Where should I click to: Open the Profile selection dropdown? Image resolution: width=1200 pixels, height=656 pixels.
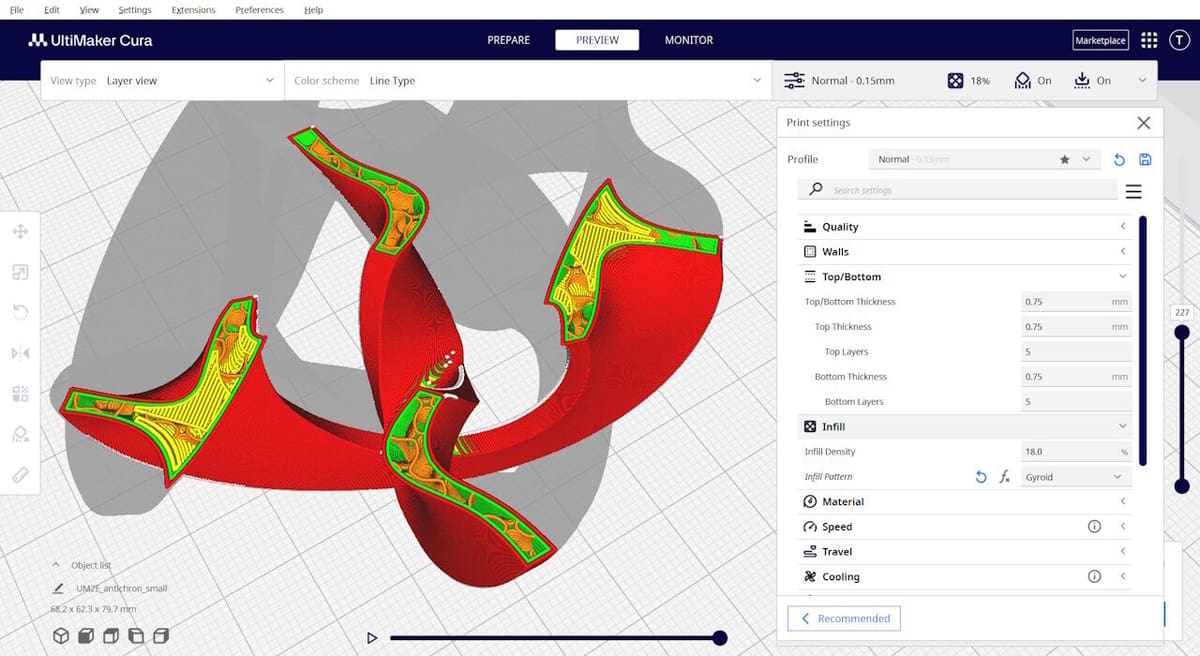click(x=985, y=159)
